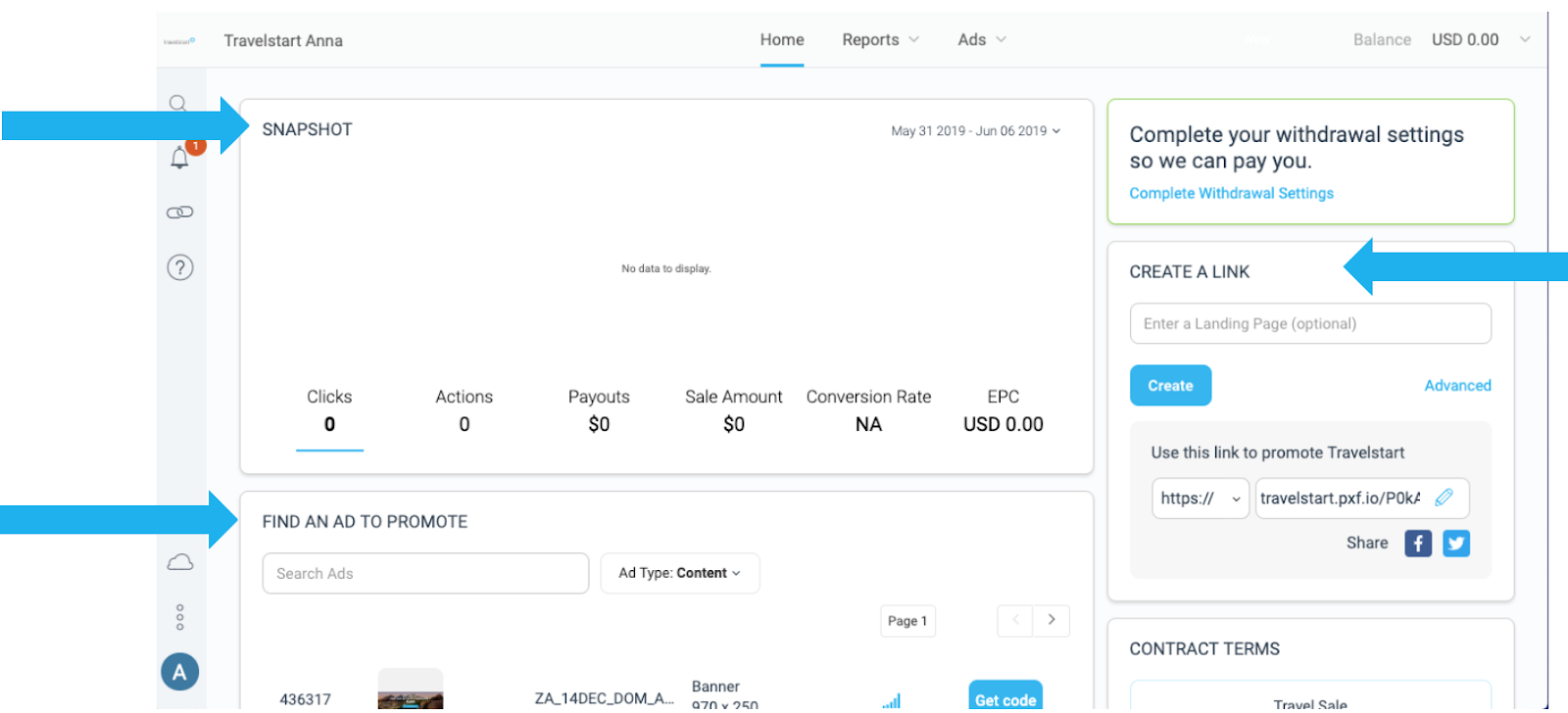
Task: Click the ad ID 436317
Action: (x=306, y=699)
